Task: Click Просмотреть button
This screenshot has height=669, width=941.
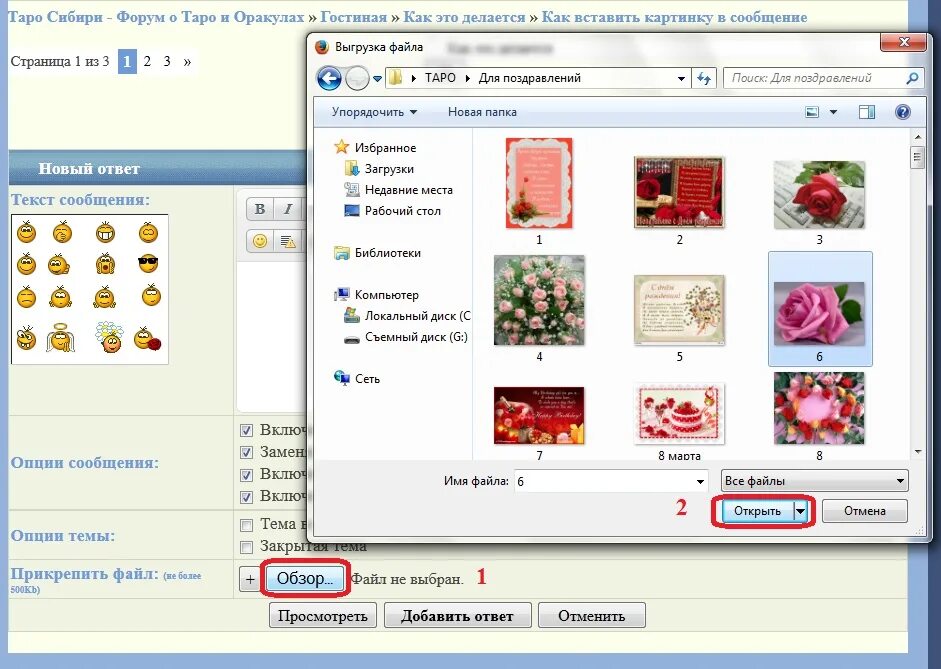Action: pos(323,616)
